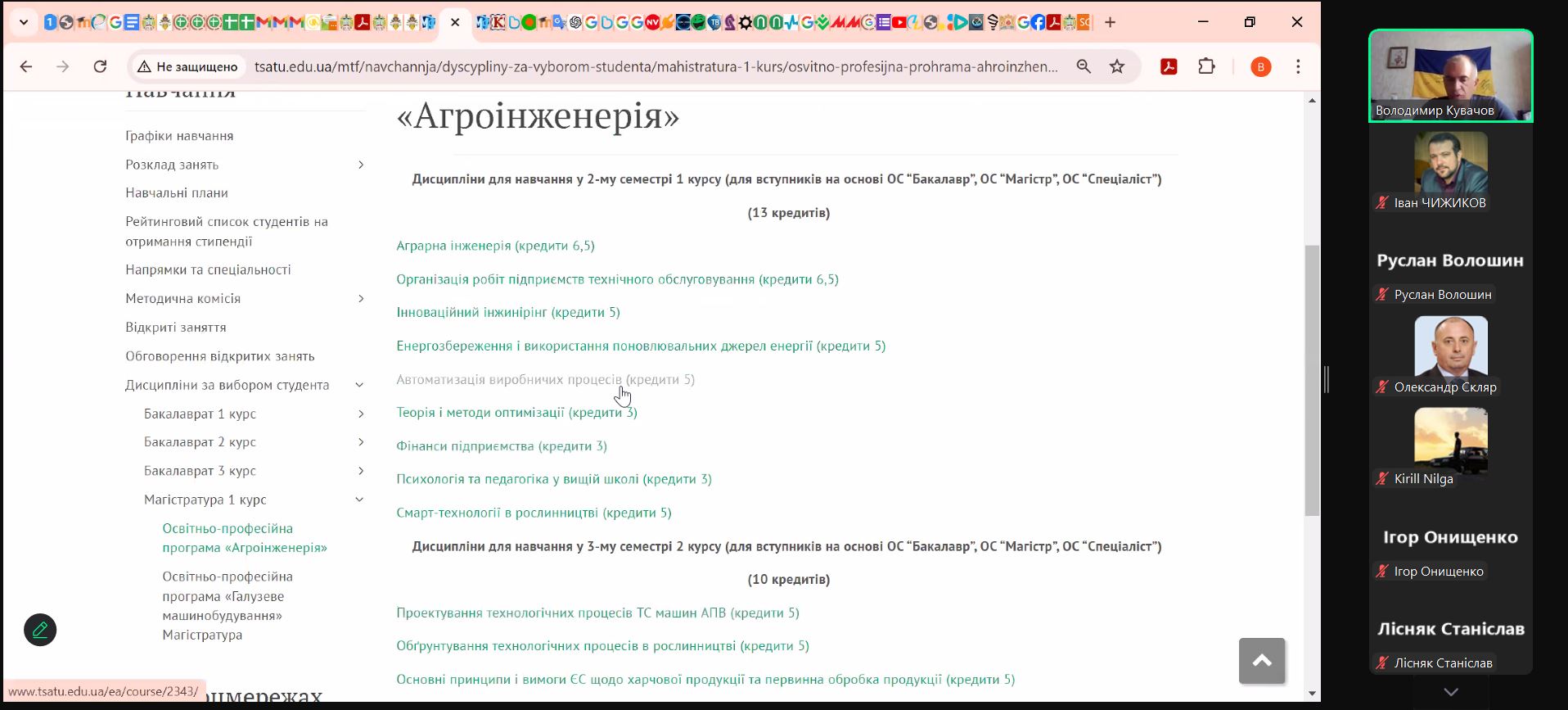Expand the 'Розклад занять' submenu arrow
The image size is (1568, 710).
361,165
